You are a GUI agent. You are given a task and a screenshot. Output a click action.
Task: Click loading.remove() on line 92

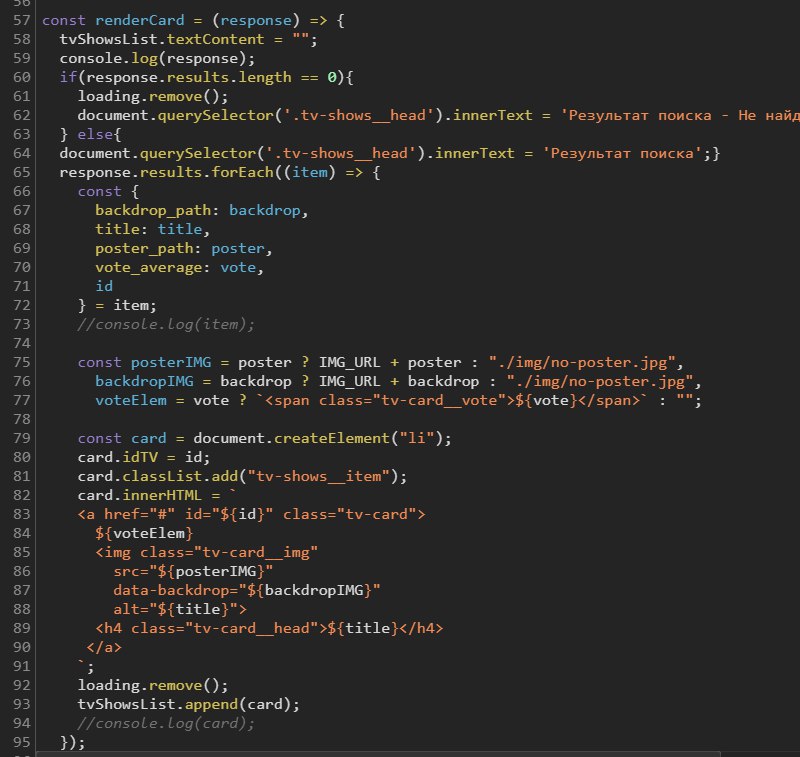tap(153, 686)
